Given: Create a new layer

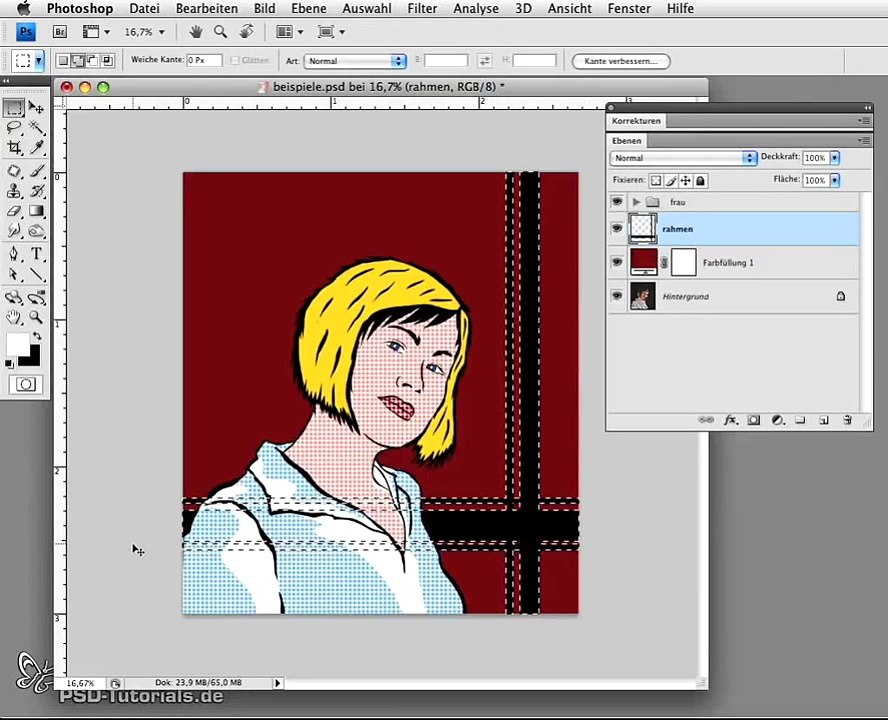Looking at the screenshot, I should (824, 420).
